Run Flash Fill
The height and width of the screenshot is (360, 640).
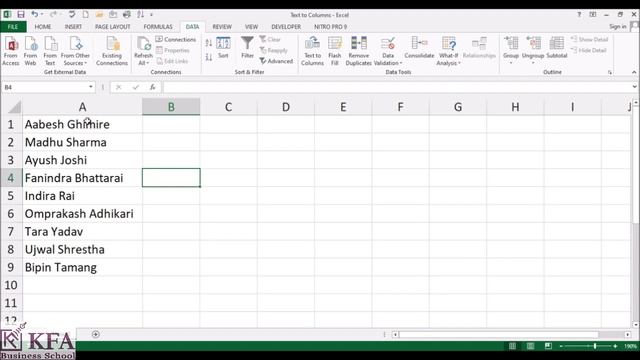(335, 51)
